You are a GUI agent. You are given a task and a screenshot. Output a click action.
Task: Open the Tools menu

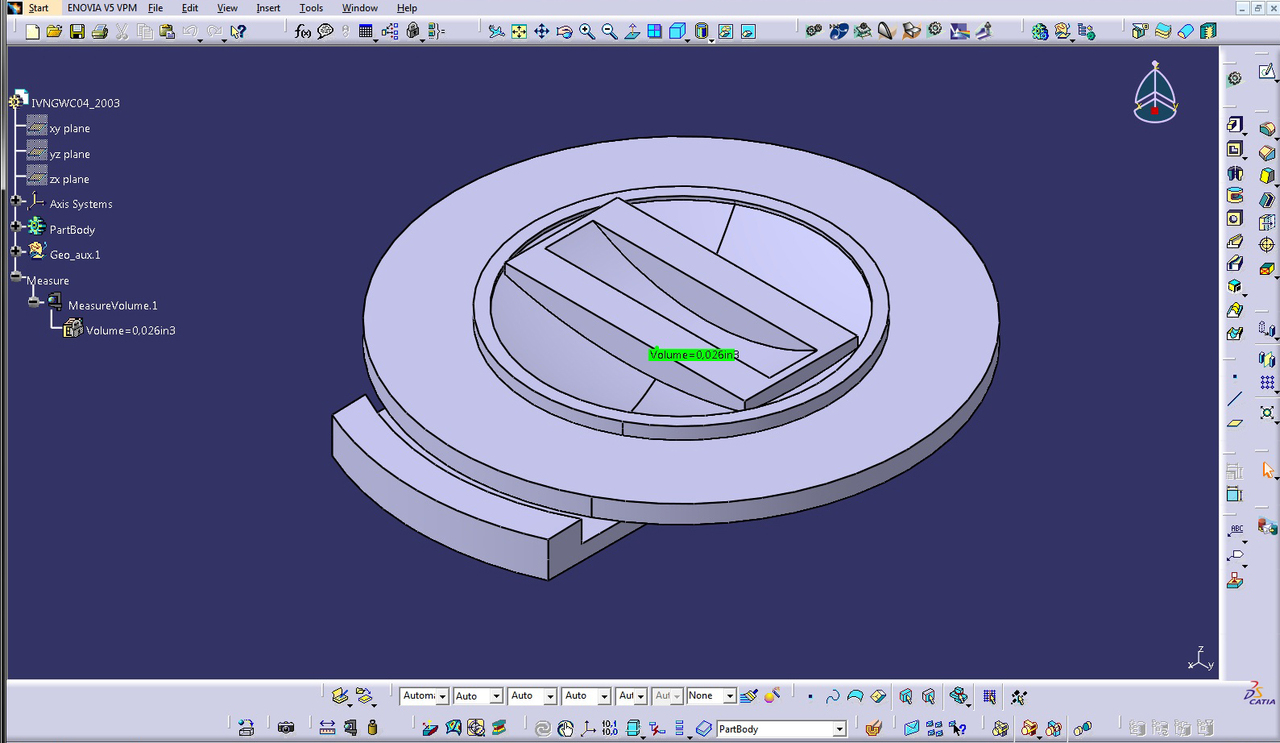pos(311,8)
